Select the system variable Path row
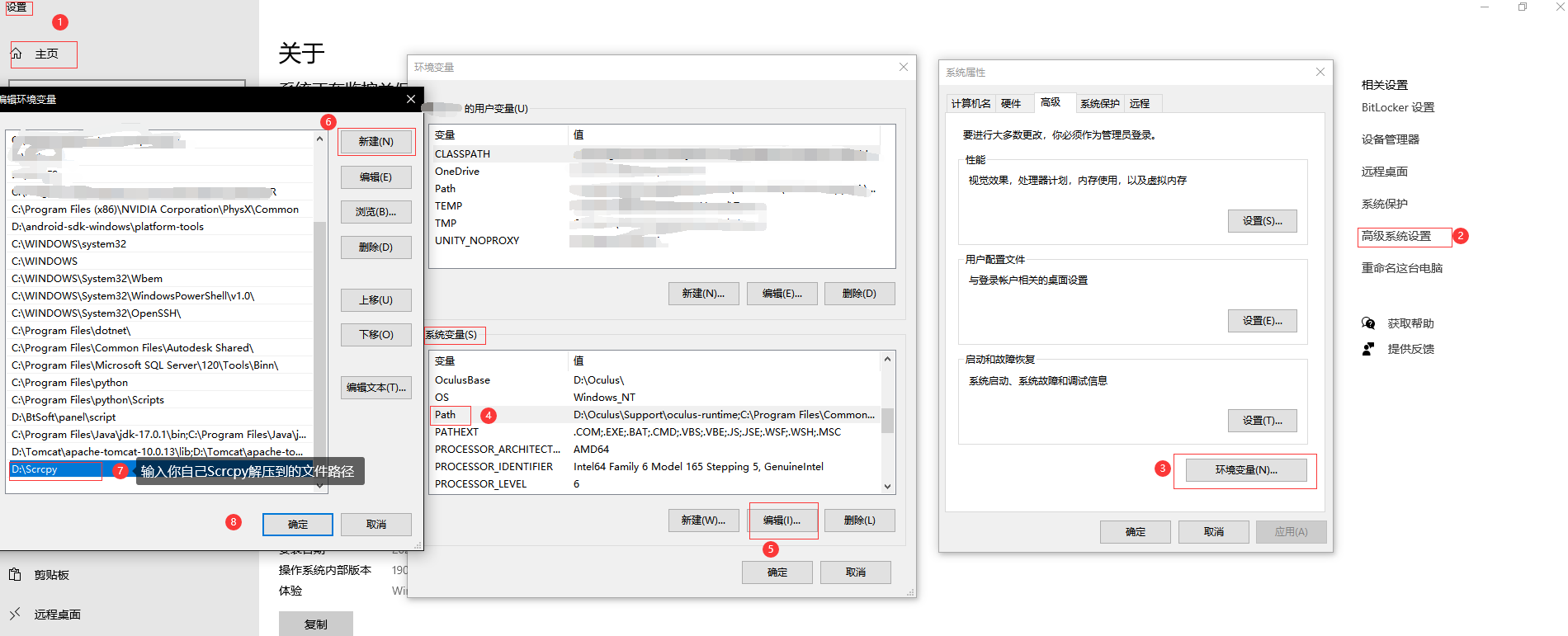The width and height of the screenshot is (1568, 636). tap(654, 415)
